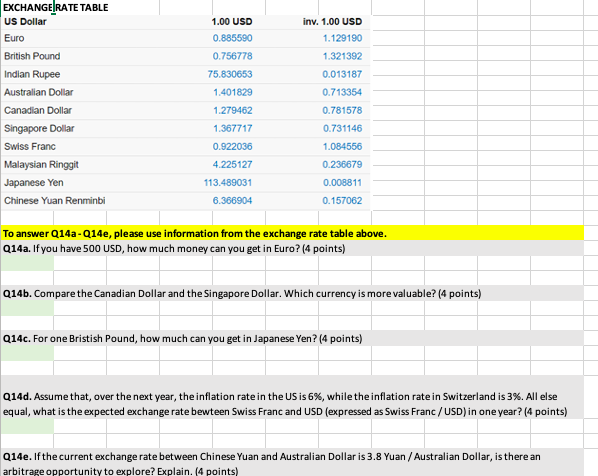
Task: Click Japanese Yen rate 113.489031
Action: tap(228, 182)
